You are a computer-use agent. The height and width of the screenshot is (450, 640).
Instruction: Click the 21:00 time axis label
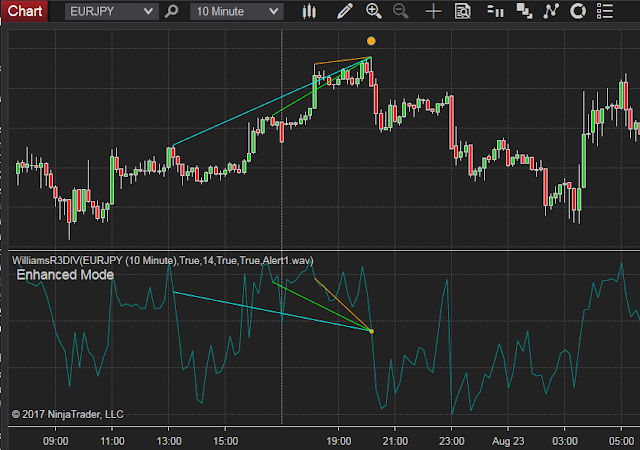(x=395, y=441)
